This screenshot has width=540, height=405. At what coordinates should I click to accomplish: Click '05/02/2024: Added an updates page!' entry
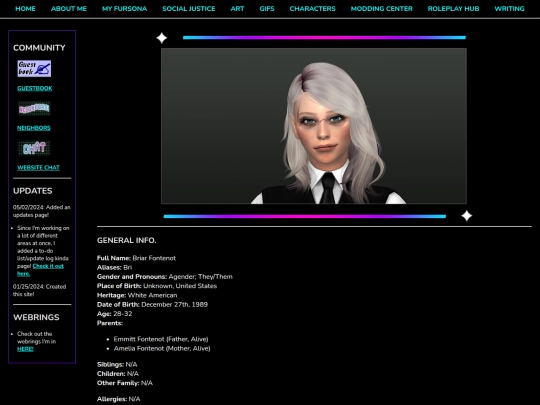[x=41, y=211]
